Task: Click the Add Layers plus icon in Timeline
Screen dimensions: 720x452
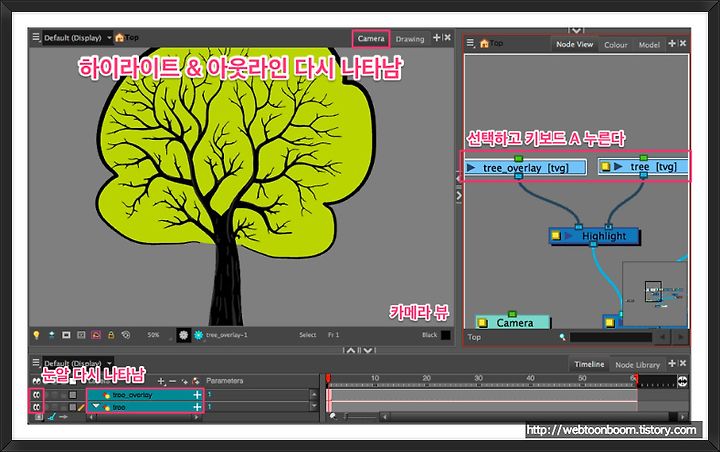Action: tap(161, 381)
